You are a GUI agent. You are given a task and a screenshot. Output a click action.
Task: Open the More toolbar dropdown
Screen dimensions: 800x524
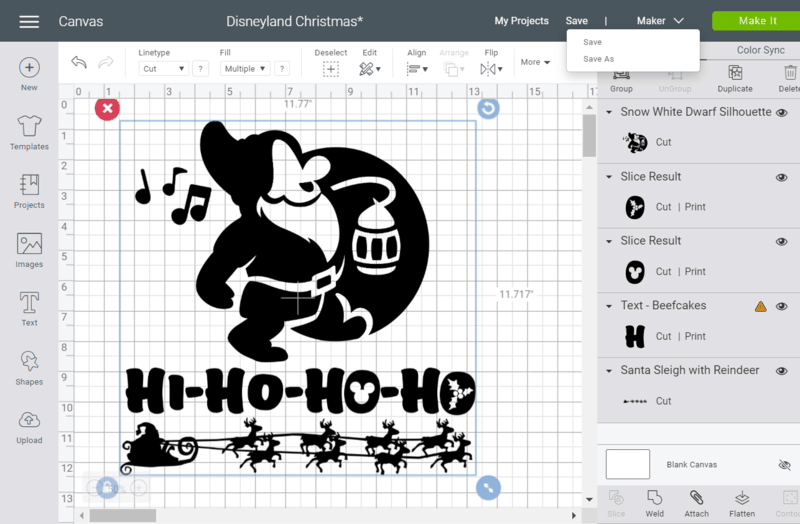point(535,62)
